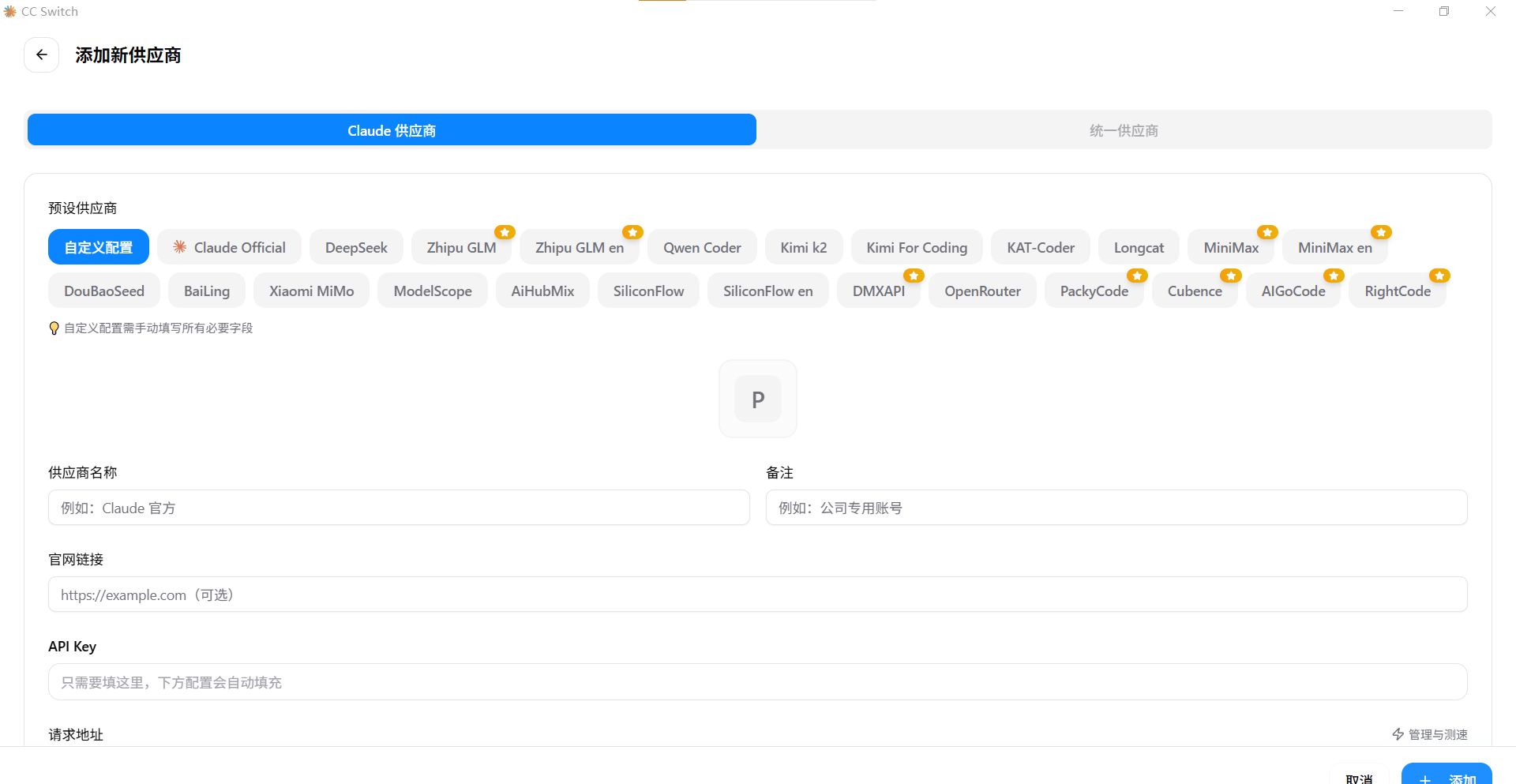Screen dimensions: 1516x784
Task: Pick the Zhipu GLM preset
Action: (x=461, y=247)
